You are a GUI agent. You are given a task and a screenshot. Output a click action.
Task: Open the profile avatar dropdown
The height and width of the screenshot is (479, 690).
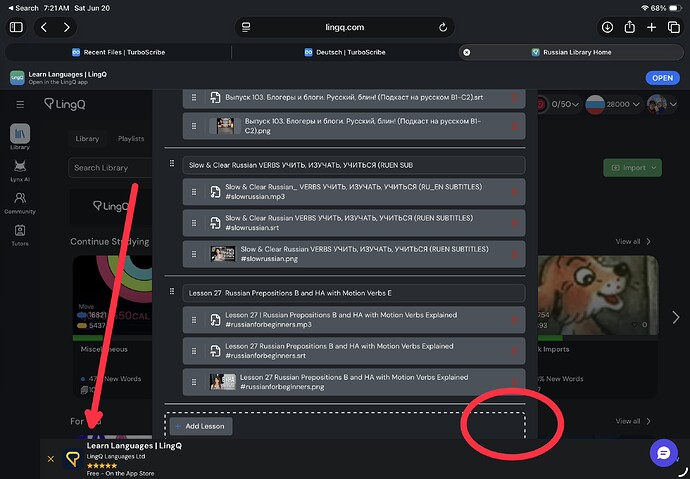tap(662, 104)
